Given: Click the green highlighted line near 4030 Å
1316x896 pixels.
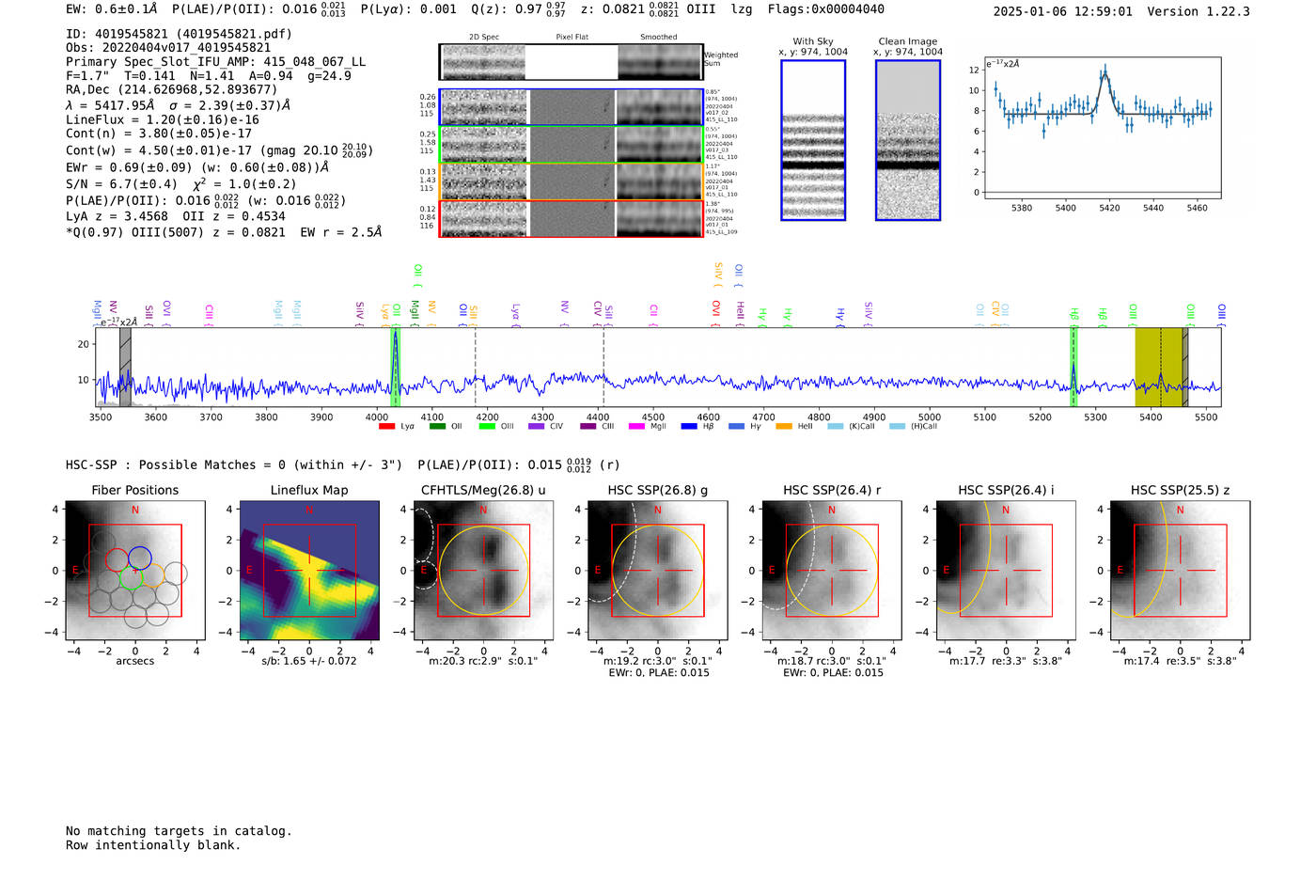Looking at the screenshot, I should [x=396, y=367].
